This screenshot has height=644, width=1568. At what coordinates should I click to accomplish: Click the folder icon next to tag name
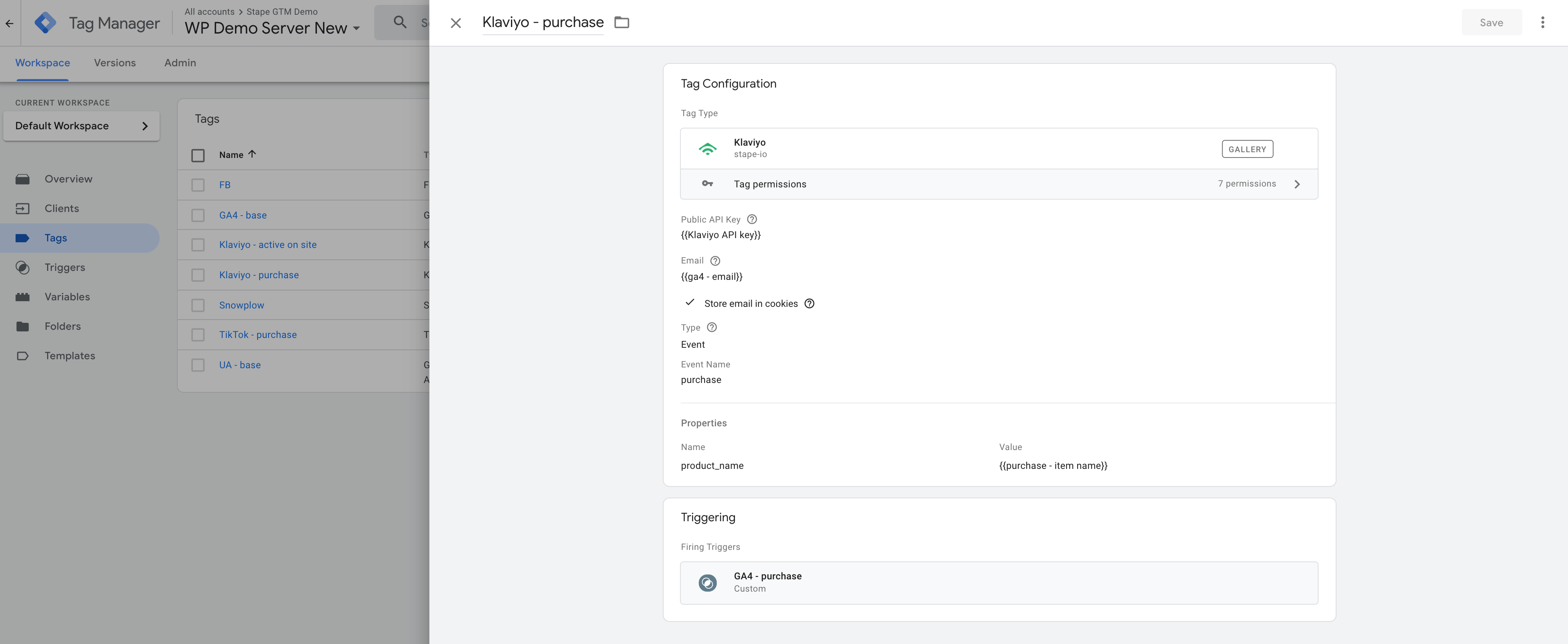[621, 23]
